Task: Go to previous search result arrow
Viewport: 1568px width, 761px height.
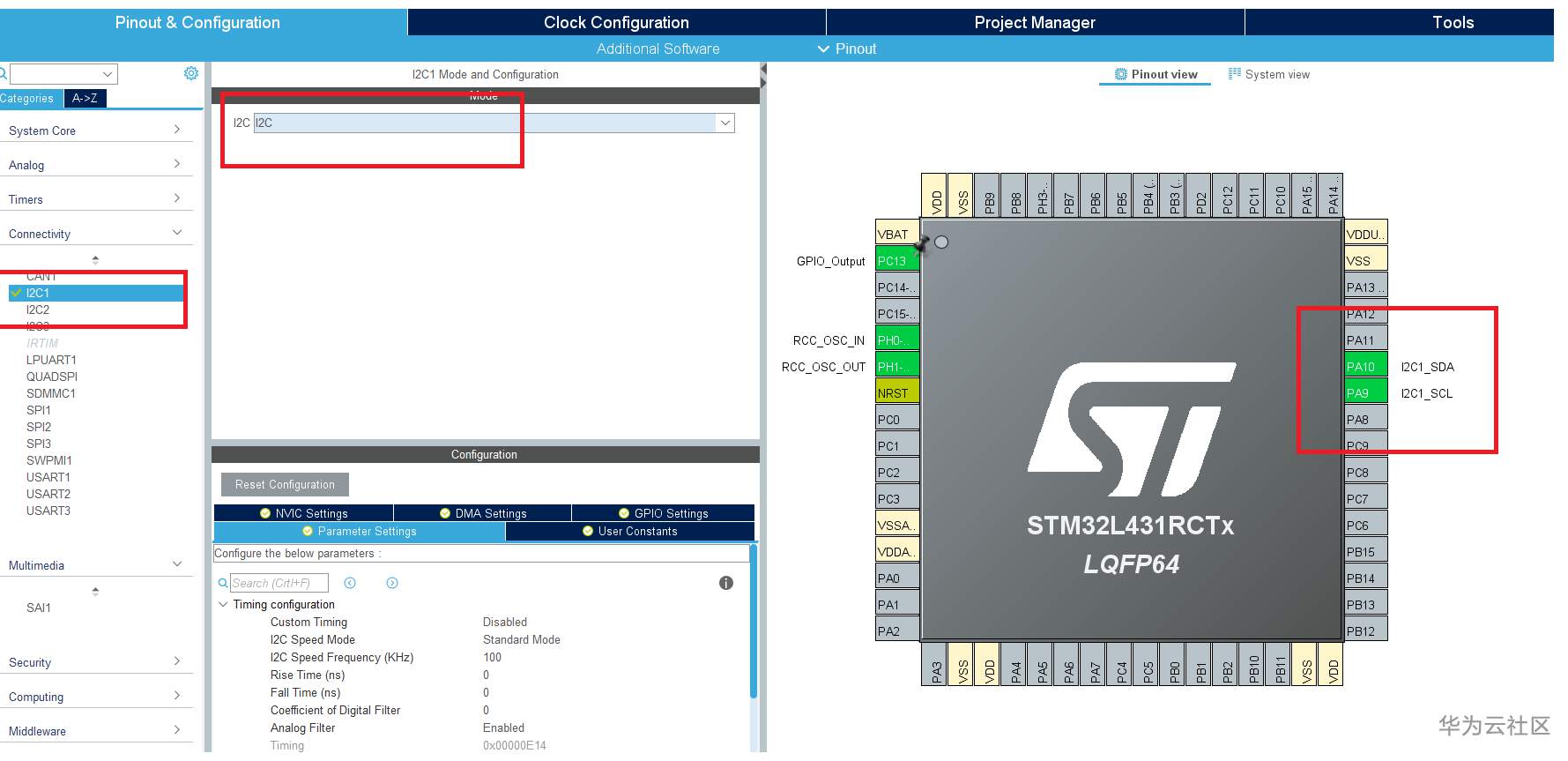Action: tap(350, 583)
